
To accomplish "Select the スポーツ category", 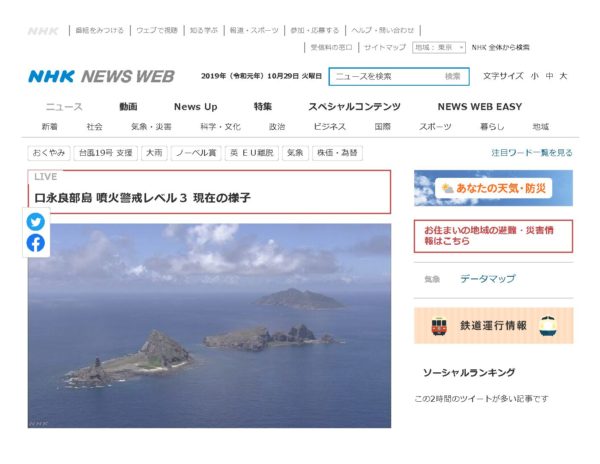I will [435, 127].
